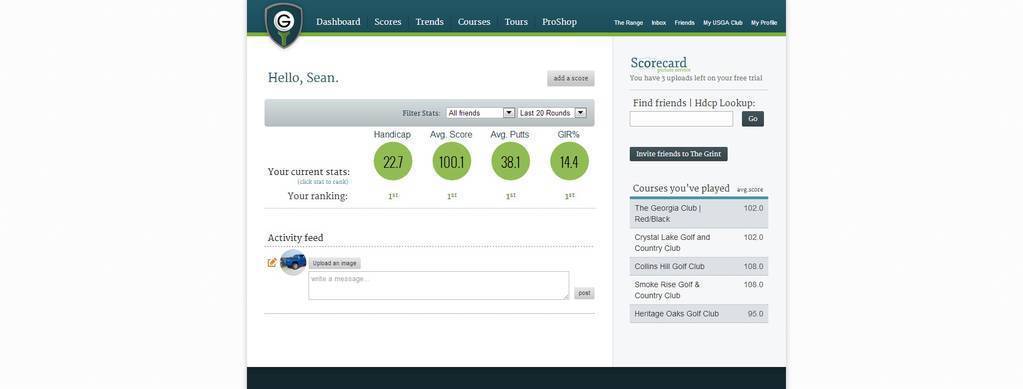
Task: Select Collins Hill Golf Club row
Action: click(699, 266)
